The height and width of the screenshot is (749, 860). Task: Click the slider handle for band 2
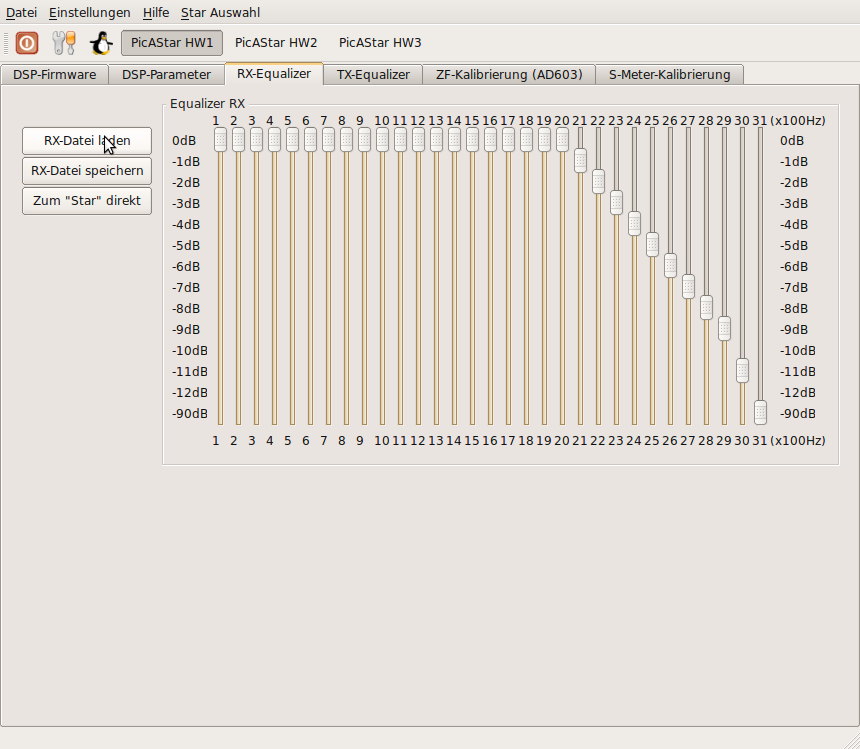[x=238, y=140]
